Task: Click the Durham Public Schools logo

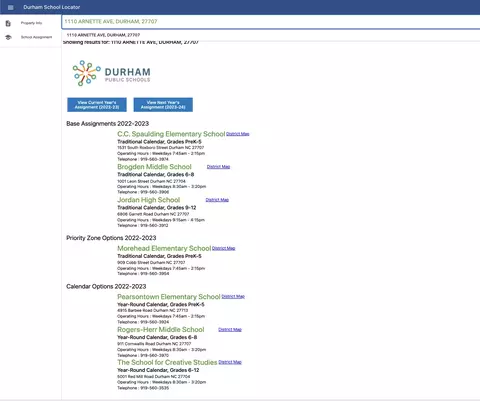Action: click(111, 73)
